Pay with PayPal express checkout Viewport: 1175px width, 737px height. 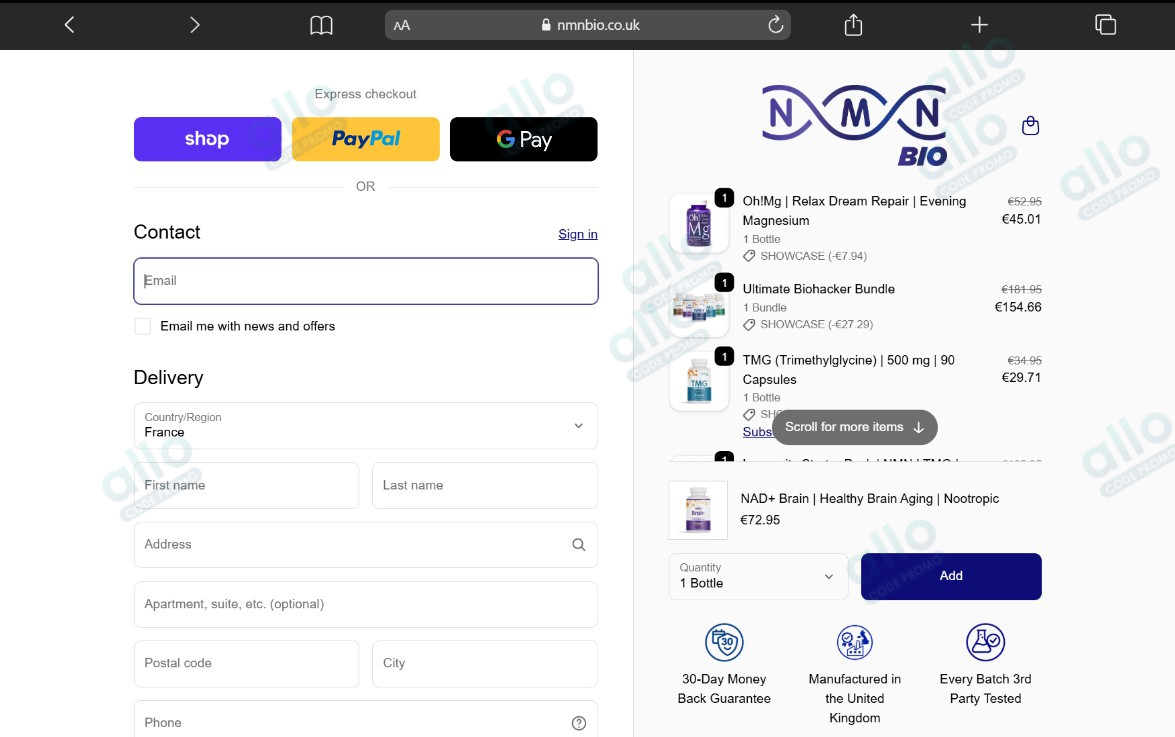click(365, 139)
